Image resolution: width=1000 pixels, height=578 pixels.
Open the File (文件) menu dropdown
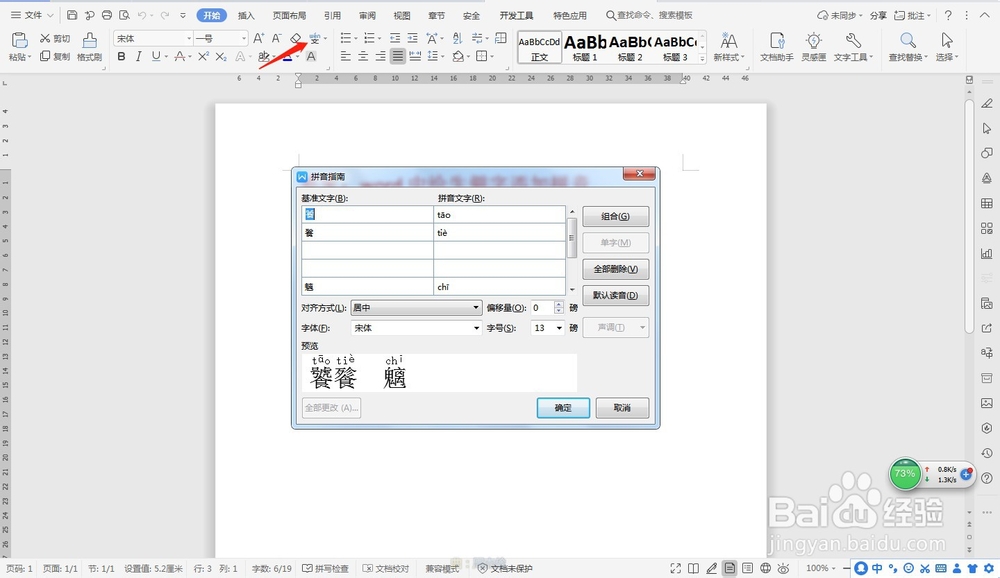[x=32, y=15]
